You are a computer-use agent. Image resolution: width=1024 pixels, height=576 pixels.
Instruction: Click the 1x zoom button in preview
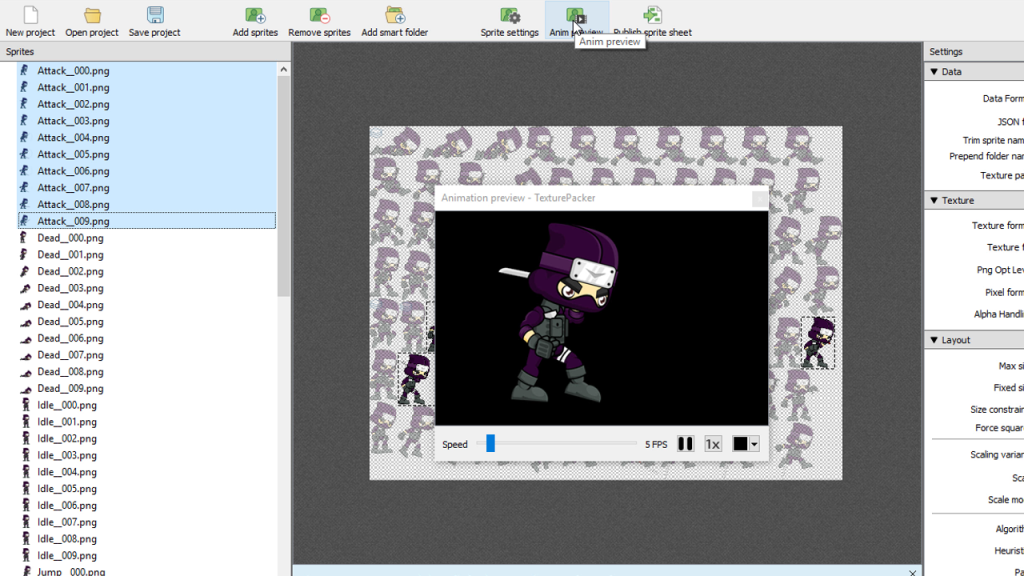click(712, 444)
